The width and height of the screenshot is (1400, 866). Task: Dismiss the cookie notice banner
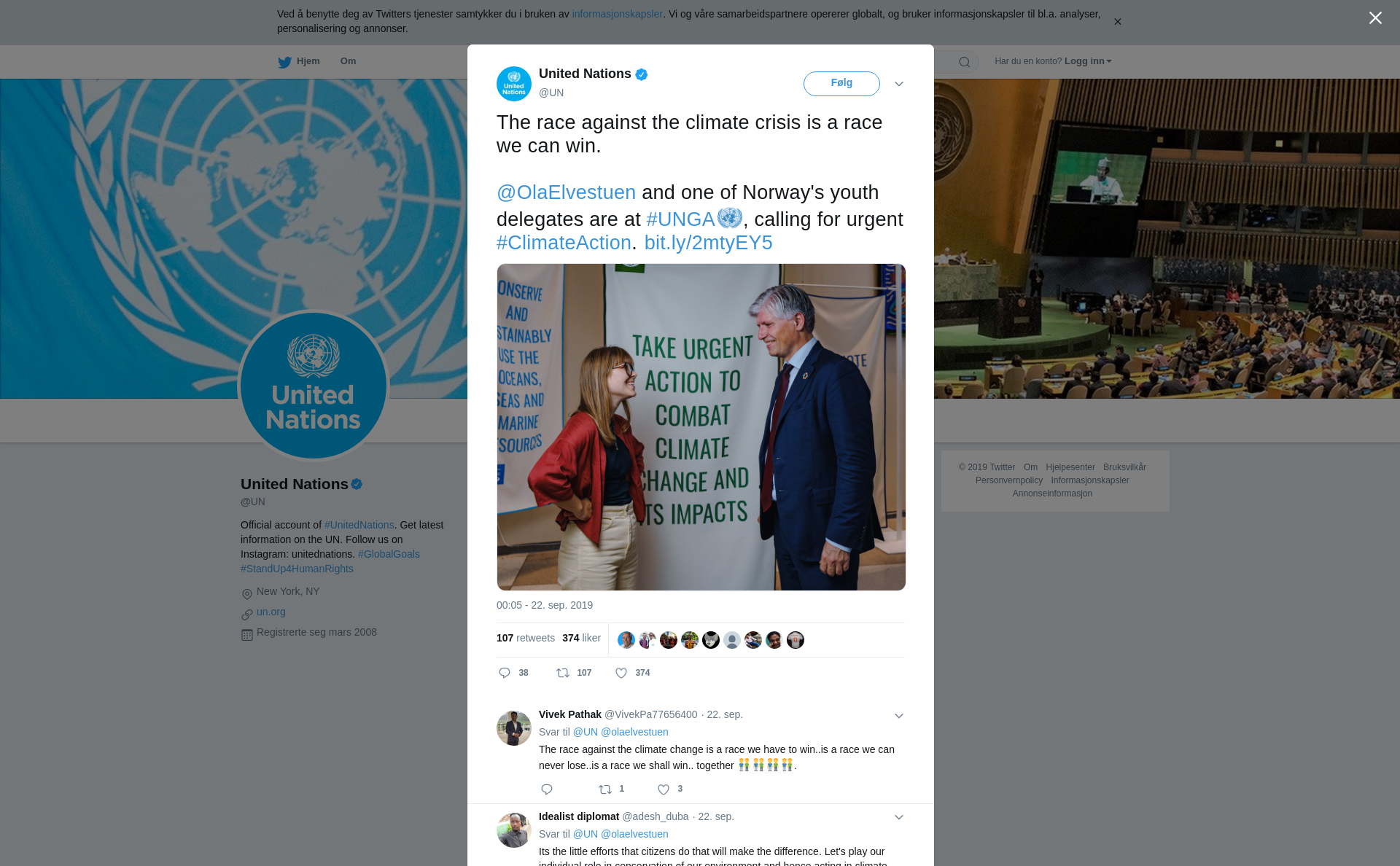point(1117,22)
